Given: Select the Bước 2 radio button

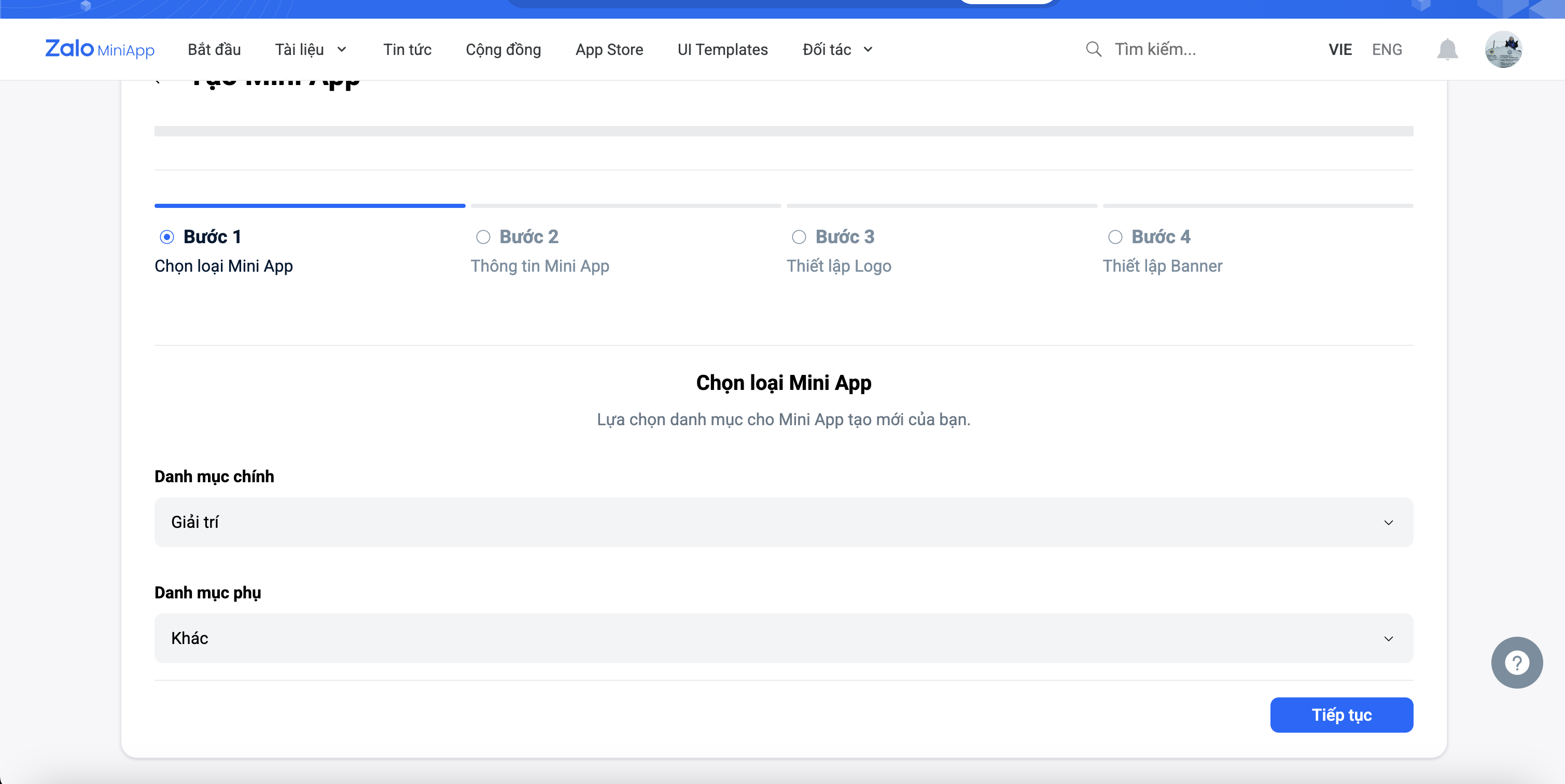Looking at the screenshot, I should pos(483,237).
